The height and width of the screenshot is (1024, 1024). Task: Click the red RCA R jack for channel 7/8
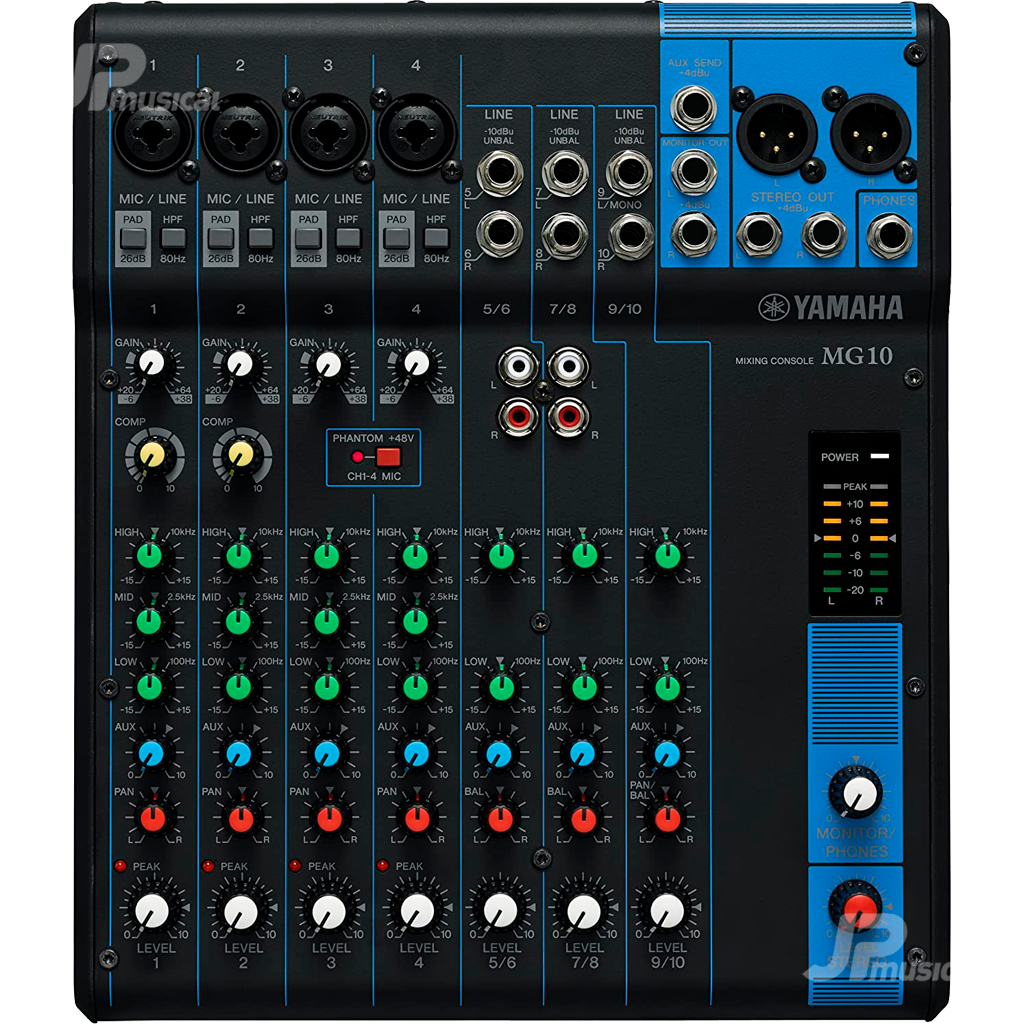point(569,416)
